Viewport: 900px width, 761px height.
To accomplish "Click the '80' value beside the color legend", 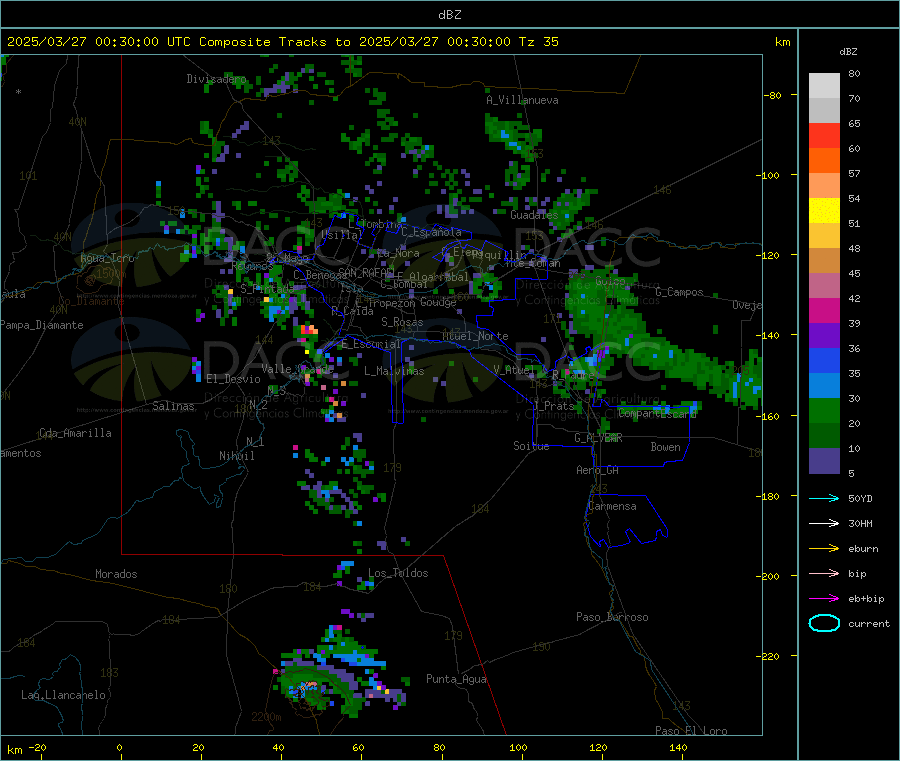I will (x=854, y=73).
